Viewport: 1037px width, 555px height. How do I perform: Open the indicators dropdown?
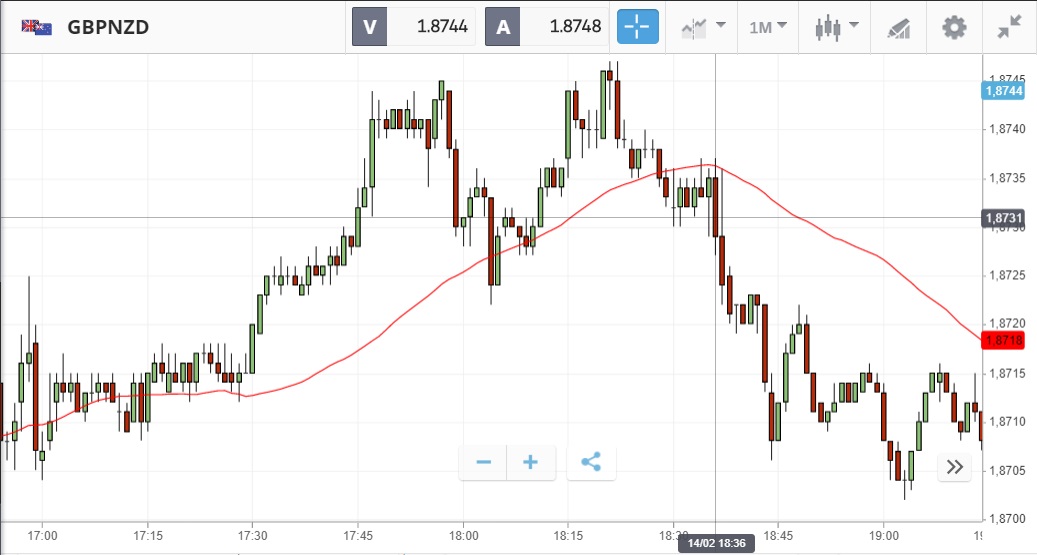703,27
